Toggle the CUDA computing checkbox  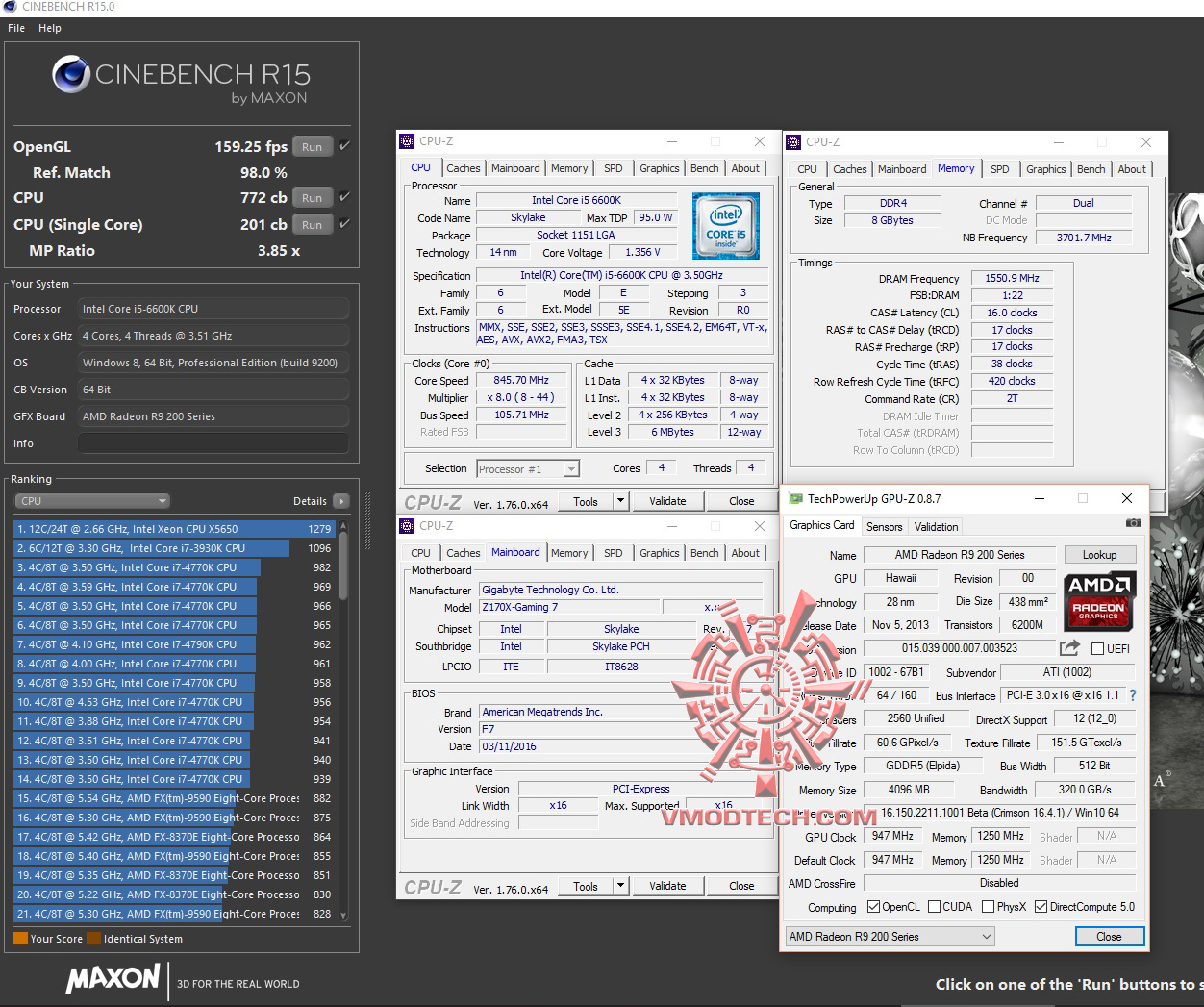pyautogui.click(x=934, y=907)
